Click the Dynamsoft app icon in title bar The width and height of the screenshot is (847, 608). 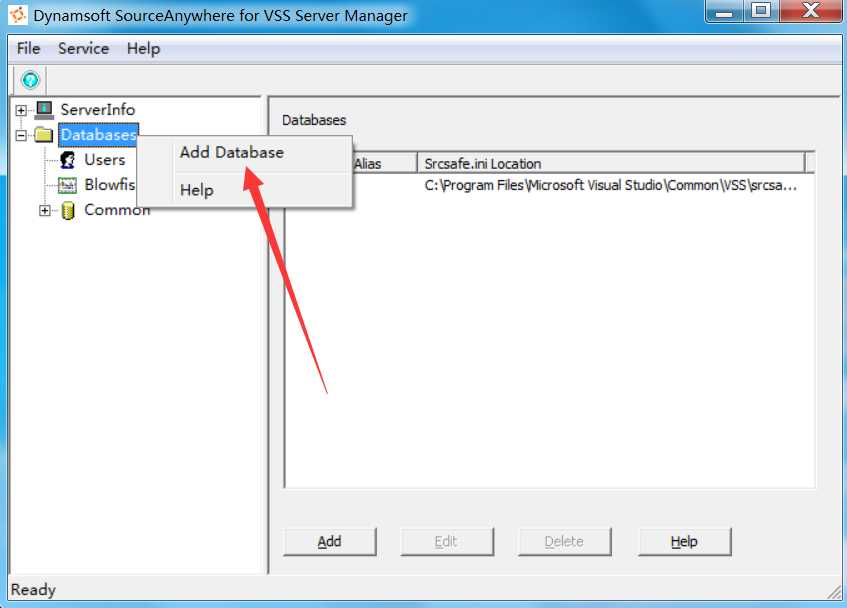[x=17, y=15]
